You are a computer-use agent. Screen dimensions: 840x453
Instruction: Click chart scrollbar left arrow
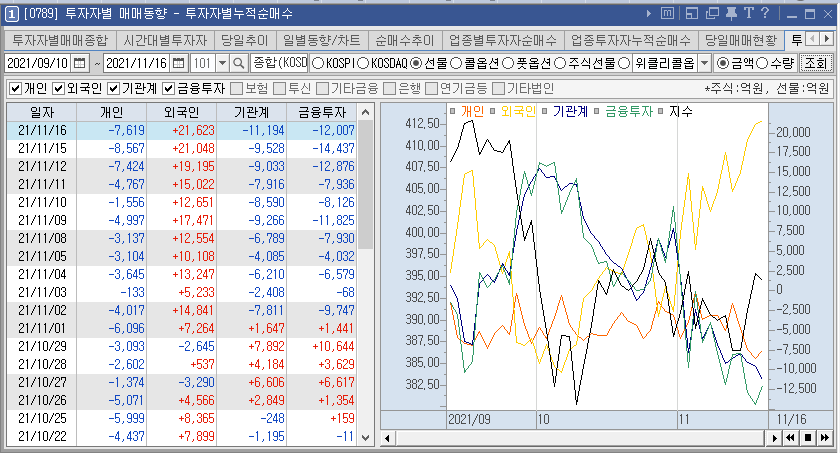click(387, 438)
